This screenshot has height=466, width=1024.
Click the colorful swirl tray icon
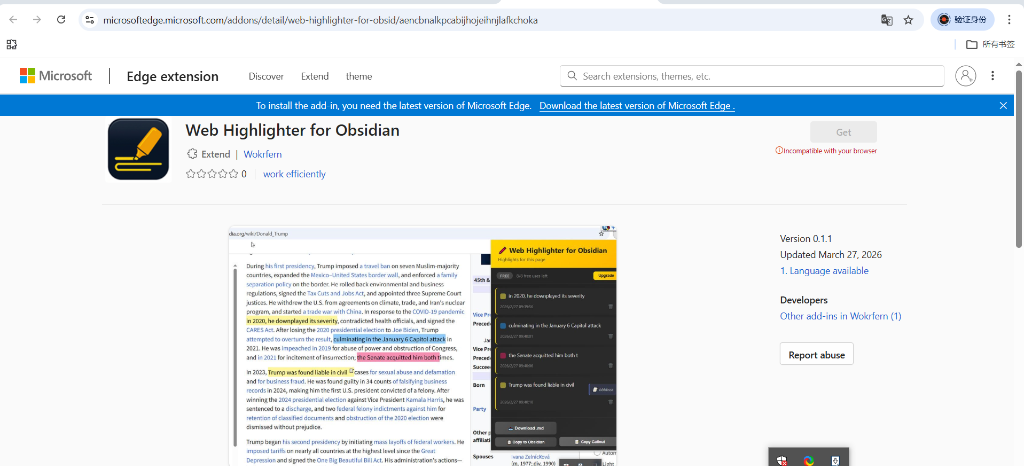click(x=808, y=460)
